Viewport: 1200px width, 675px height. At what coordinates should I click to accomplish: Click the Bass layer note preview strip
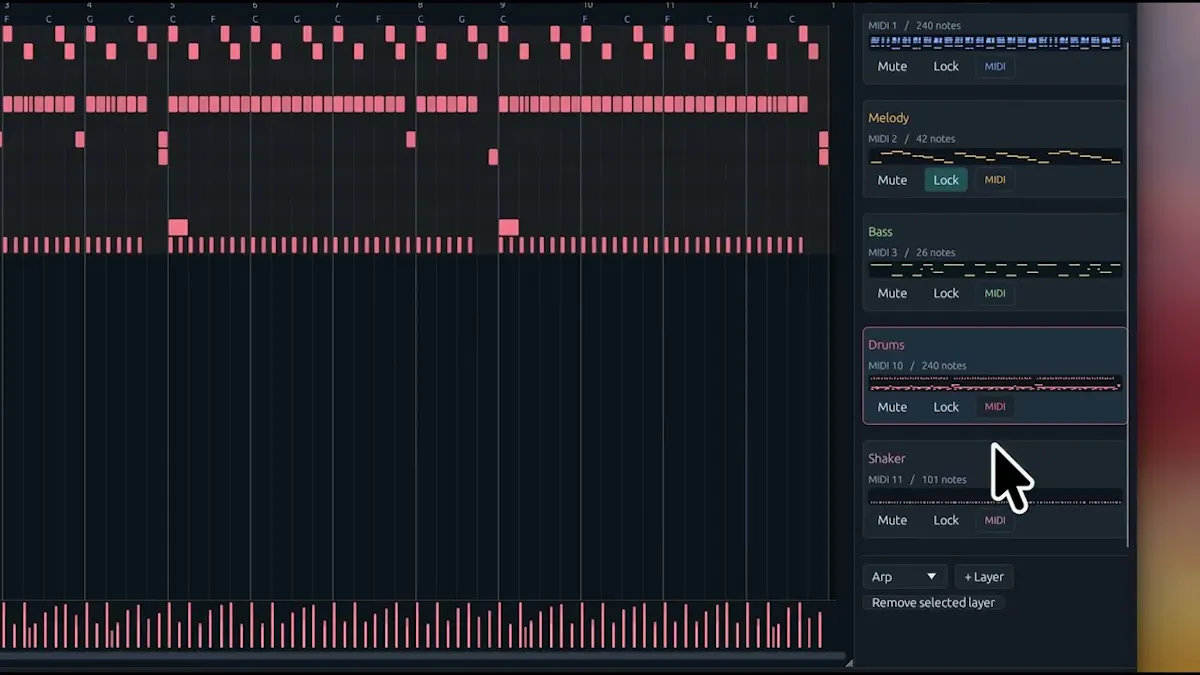click(x=995, y=269)
